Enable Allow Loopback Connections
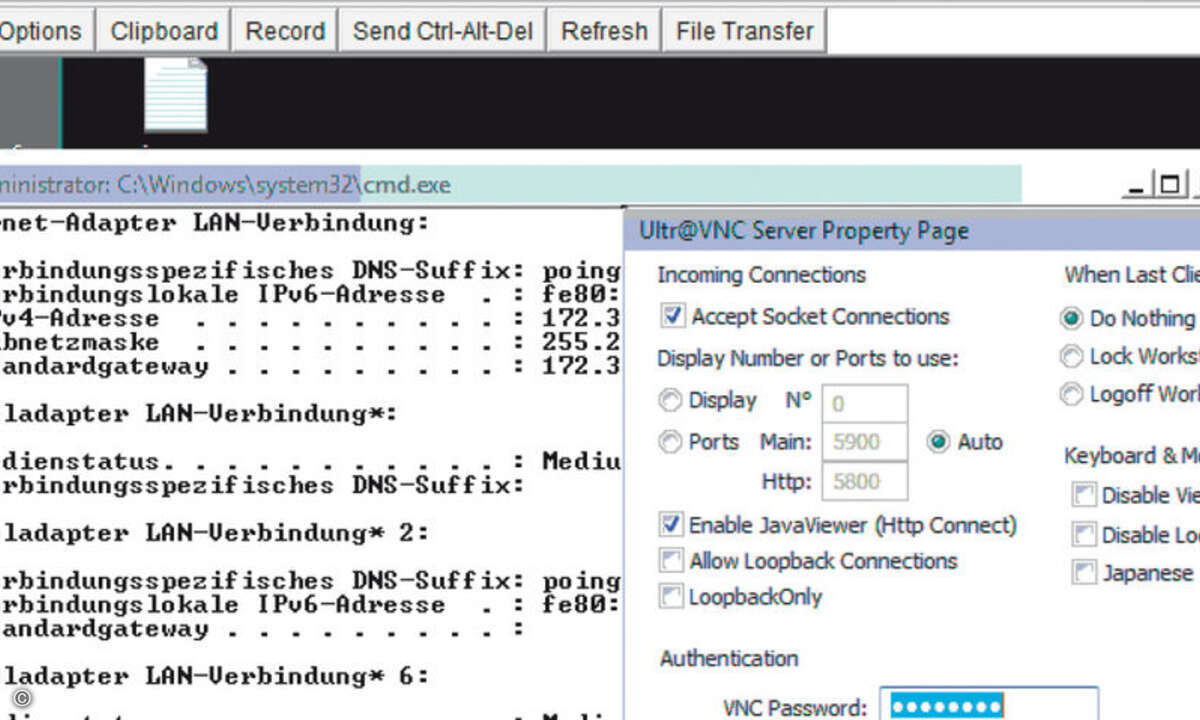This screenshot has height=720, width=1200. click(x=670, y=560)
